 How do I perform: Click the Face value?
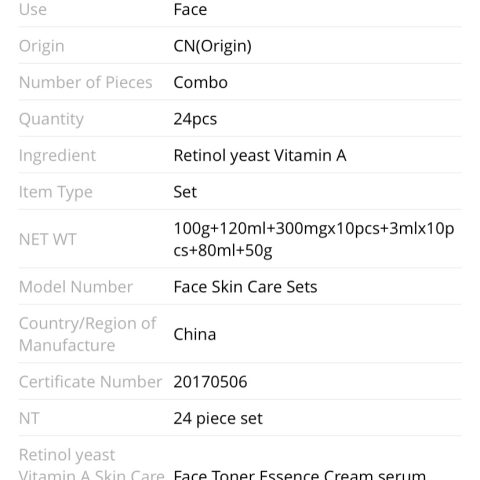190,9
